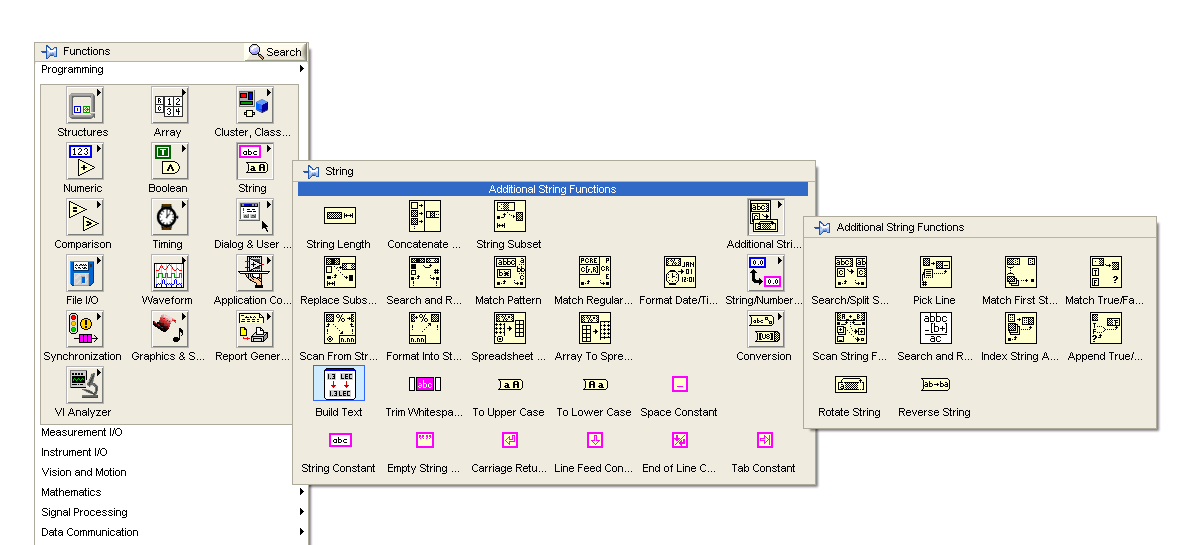
Task: Select the Match Regular Expression function
Action: pyautogui.click(x=594, y=272)
